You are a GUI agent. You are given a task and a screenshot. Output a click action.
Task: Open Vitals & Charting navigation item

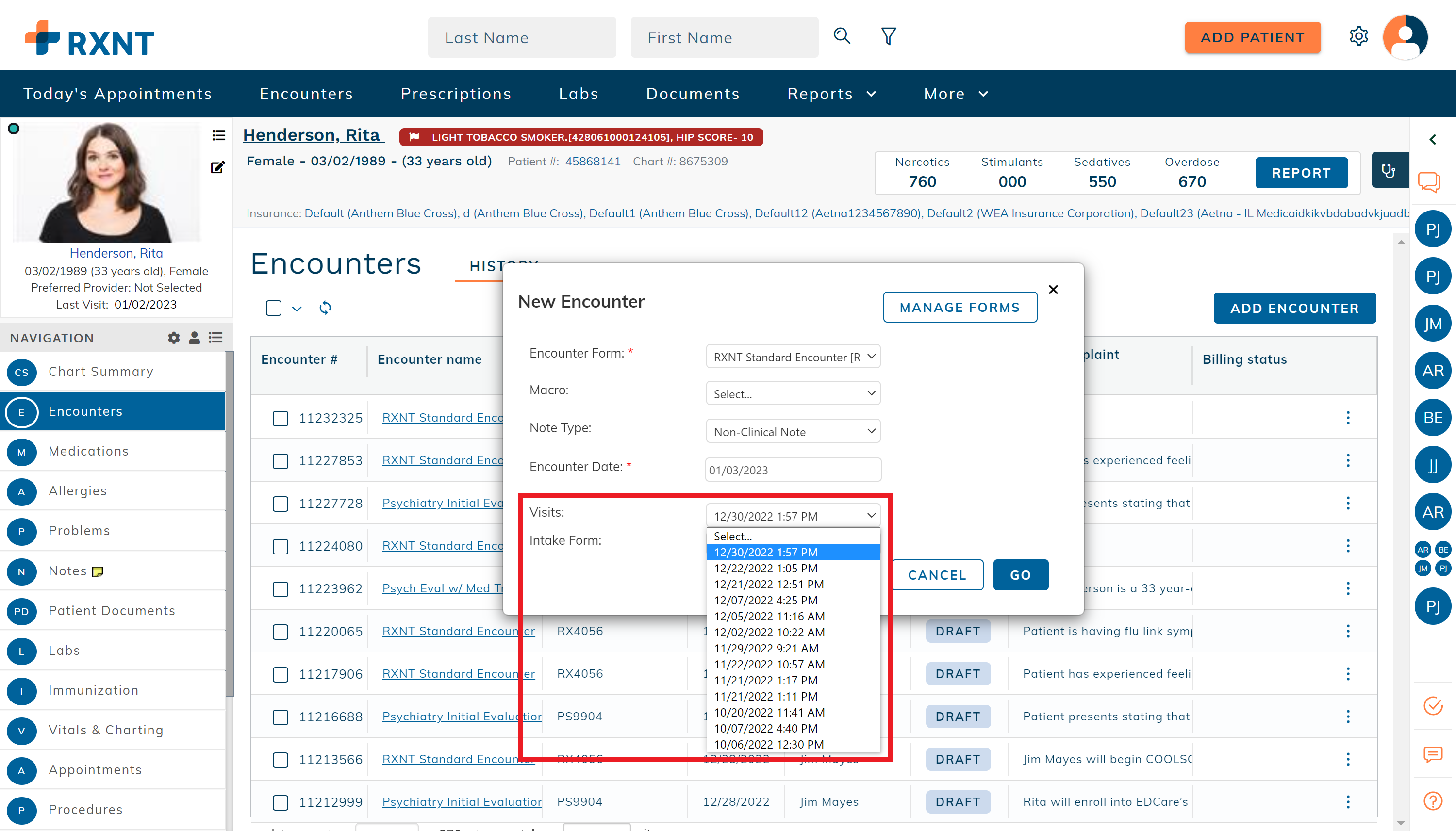tap(113, 730)
